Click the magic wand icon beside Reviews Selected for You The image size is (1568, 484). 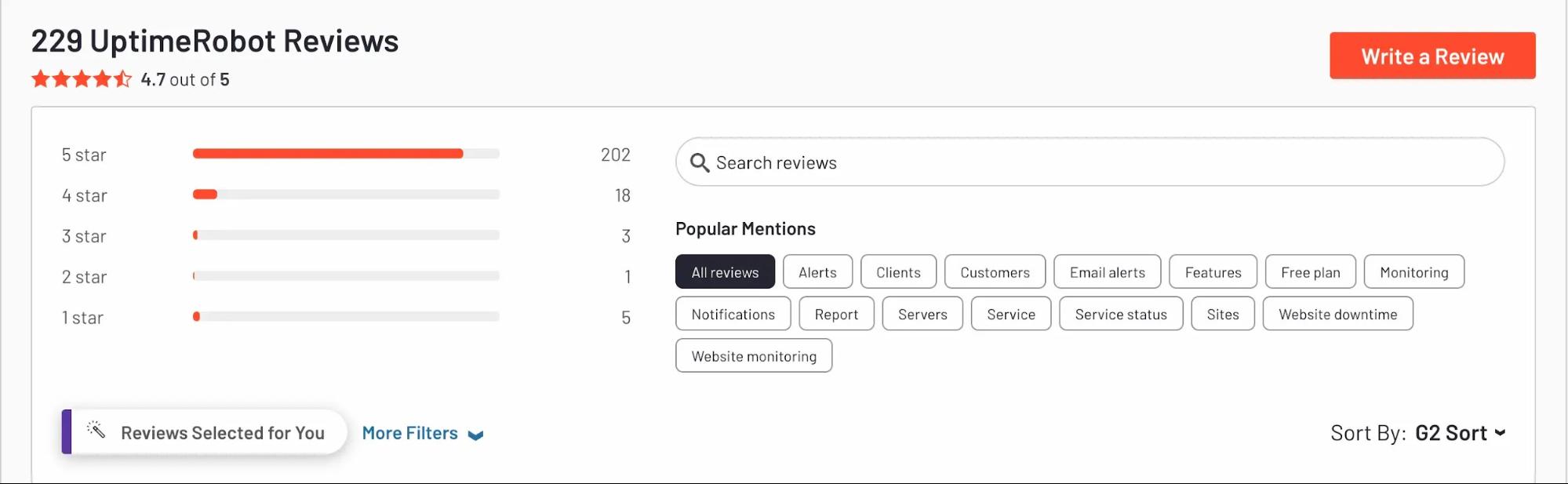(96, 431)
